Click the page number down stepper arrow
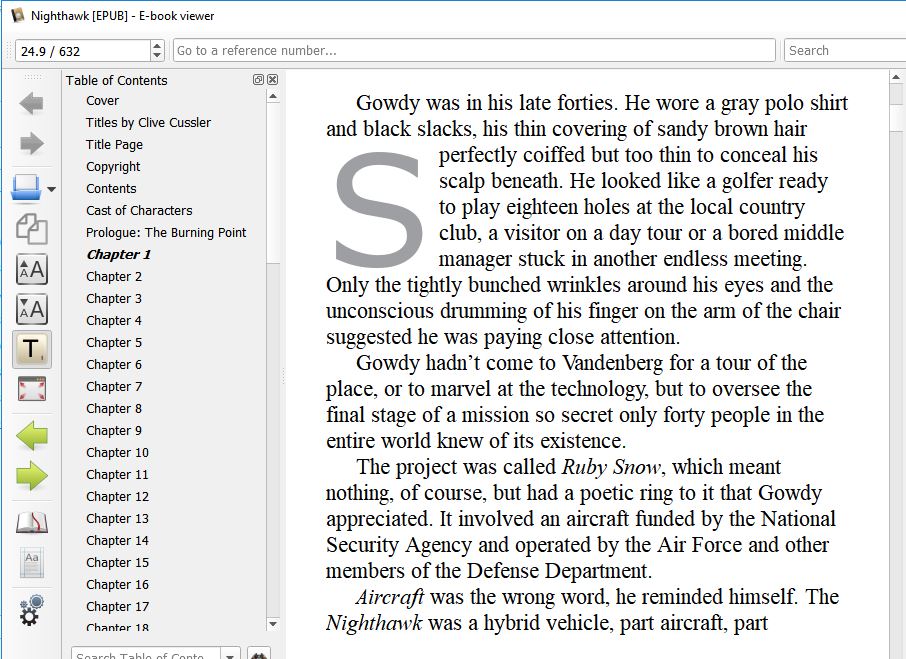The image size is (906, 659). point(157,56)
